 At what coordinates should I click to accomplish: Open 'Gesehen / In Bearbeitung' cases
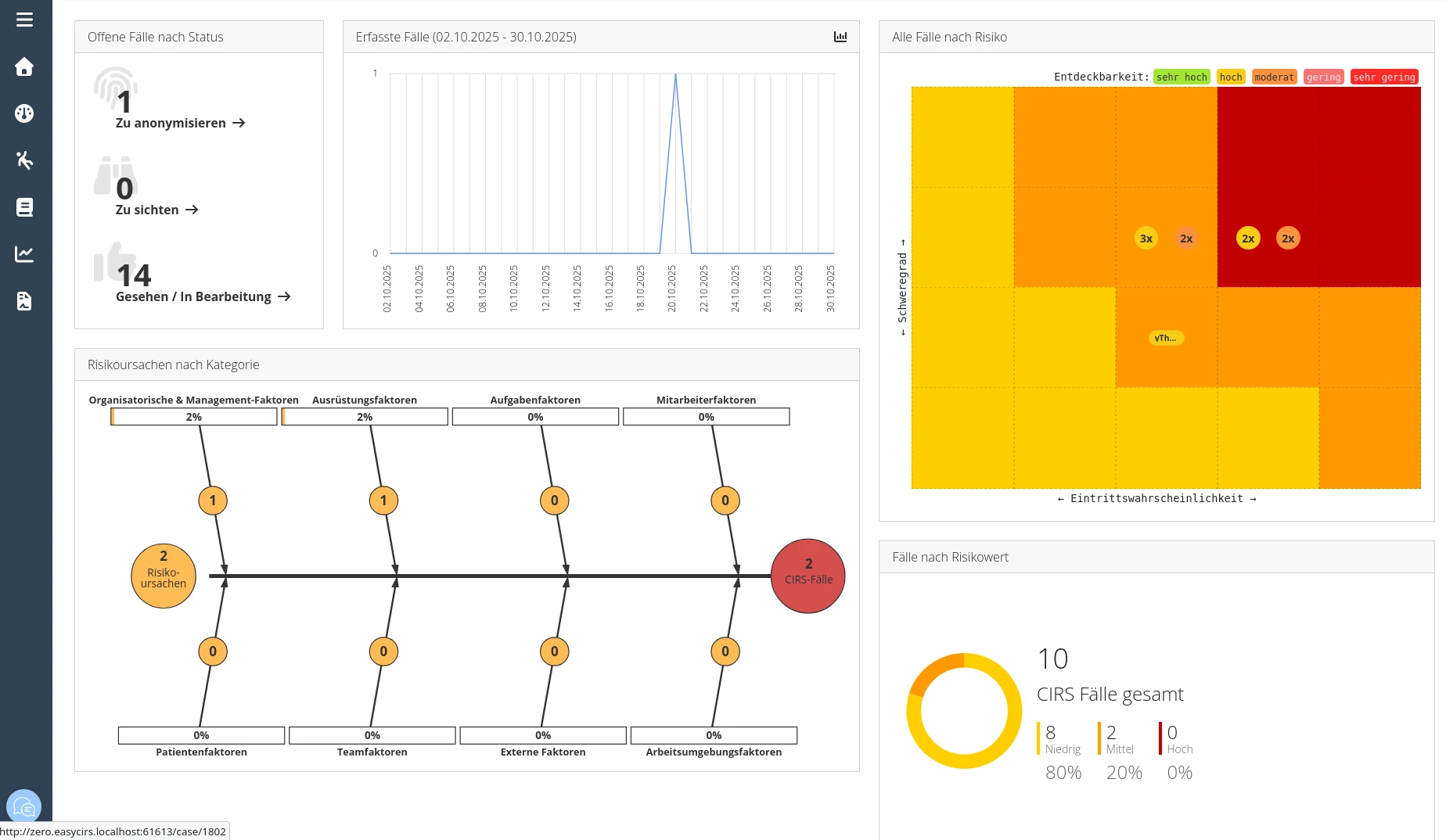pyautogui.click(x=203, y=296)
